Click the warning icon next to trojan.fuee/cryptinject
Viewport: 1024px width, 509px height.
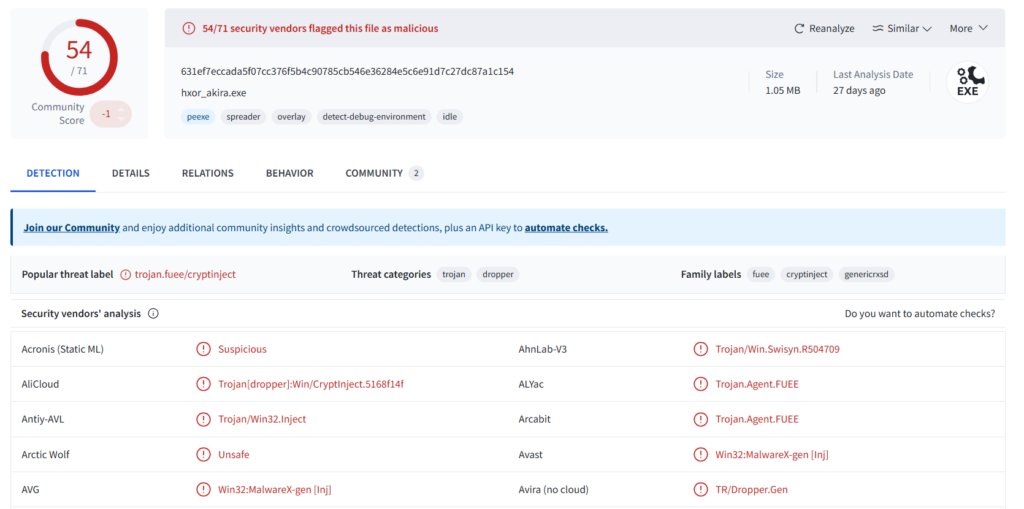click(x=126, y=274)
